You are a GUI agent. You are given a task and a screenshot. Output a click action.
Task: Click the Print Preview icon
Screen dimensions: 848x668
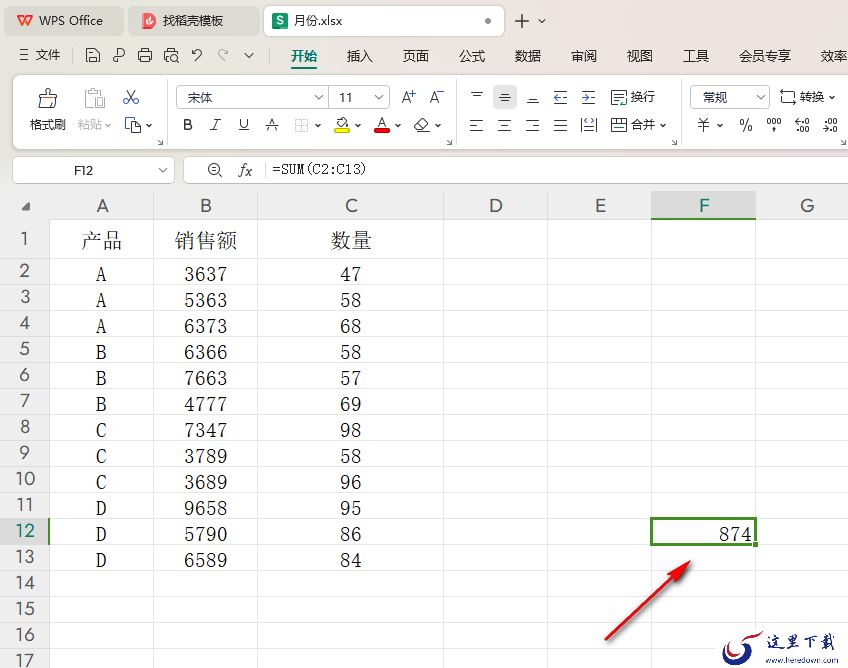point(171,55)
